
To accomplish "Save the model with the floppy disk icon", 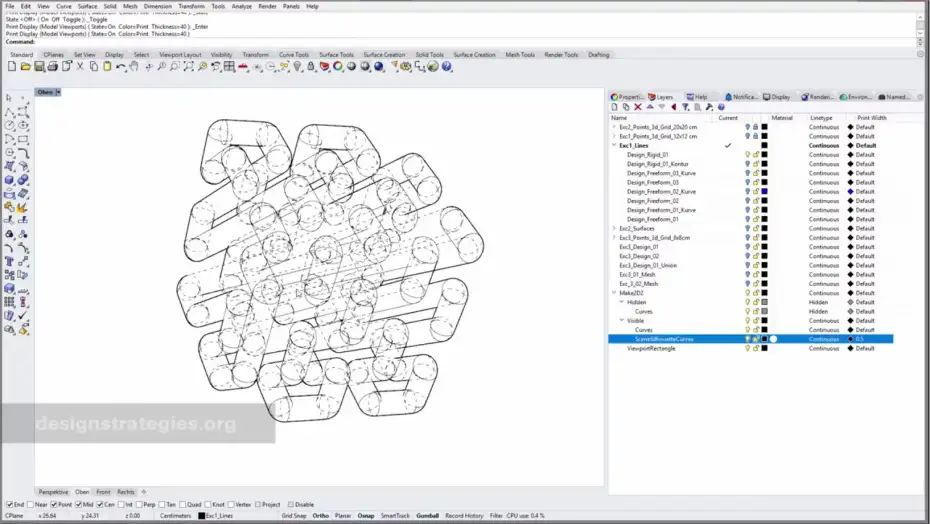I will pos(39,66).
